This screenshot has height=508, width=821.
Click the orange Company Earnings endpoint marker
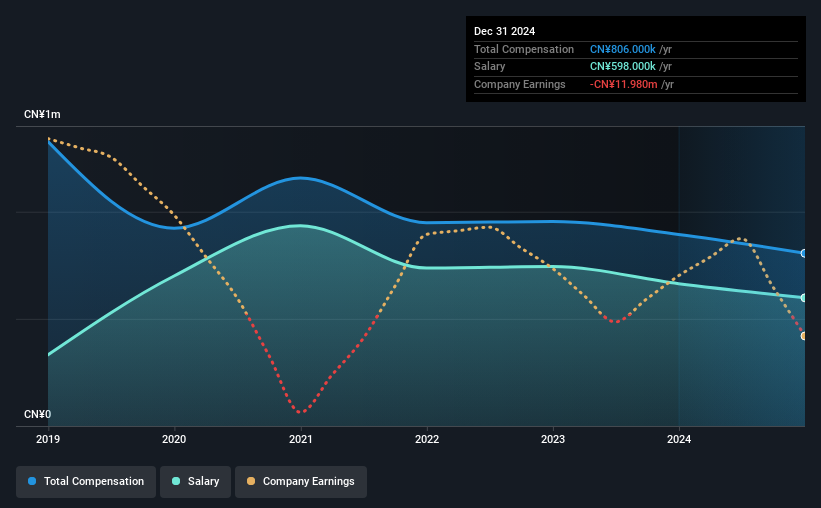804,336
